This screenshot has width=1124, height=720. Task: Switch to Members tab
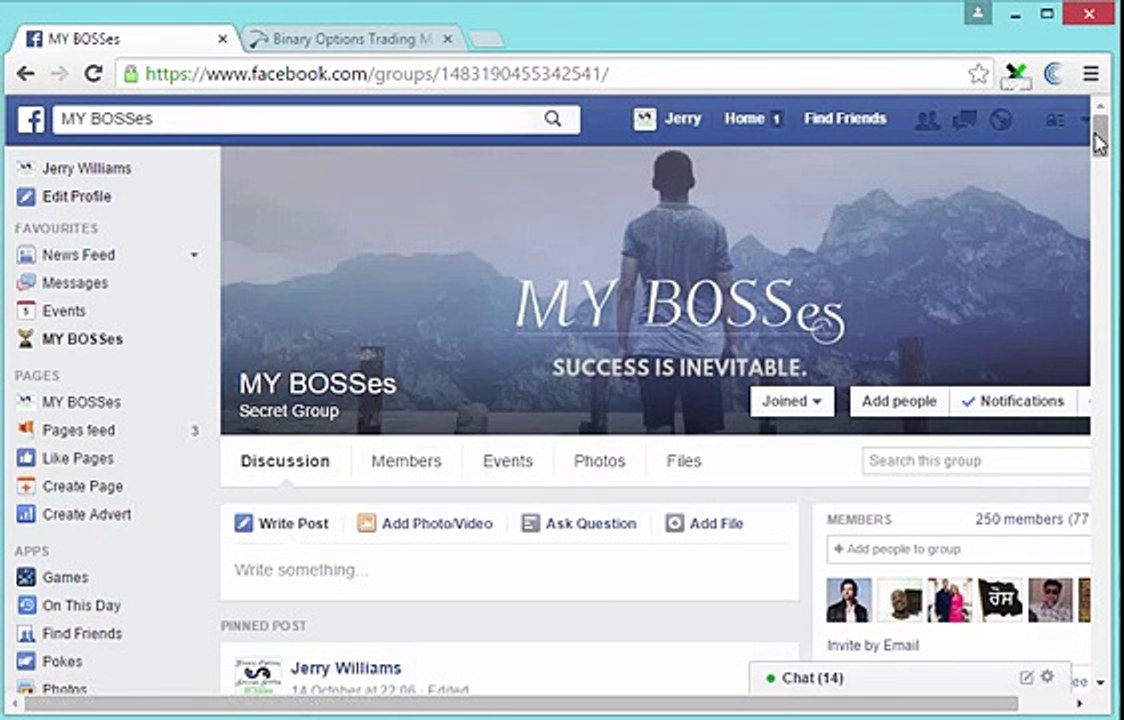coord(406,460)
